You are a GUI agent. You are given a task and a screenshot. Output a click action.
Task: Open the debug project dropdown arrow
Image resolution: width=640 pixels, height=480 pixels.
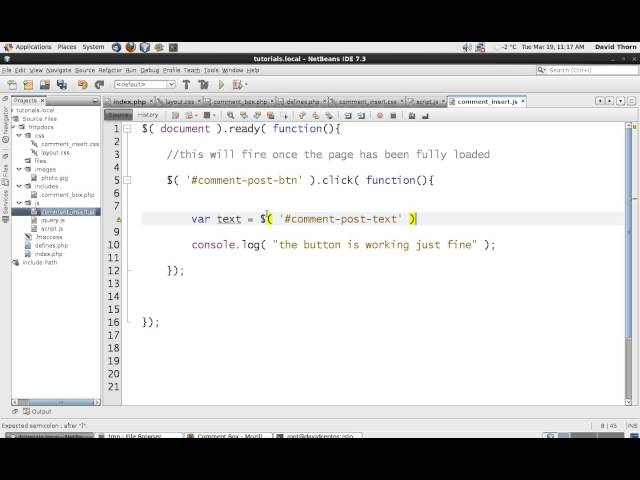coord(246,85)
